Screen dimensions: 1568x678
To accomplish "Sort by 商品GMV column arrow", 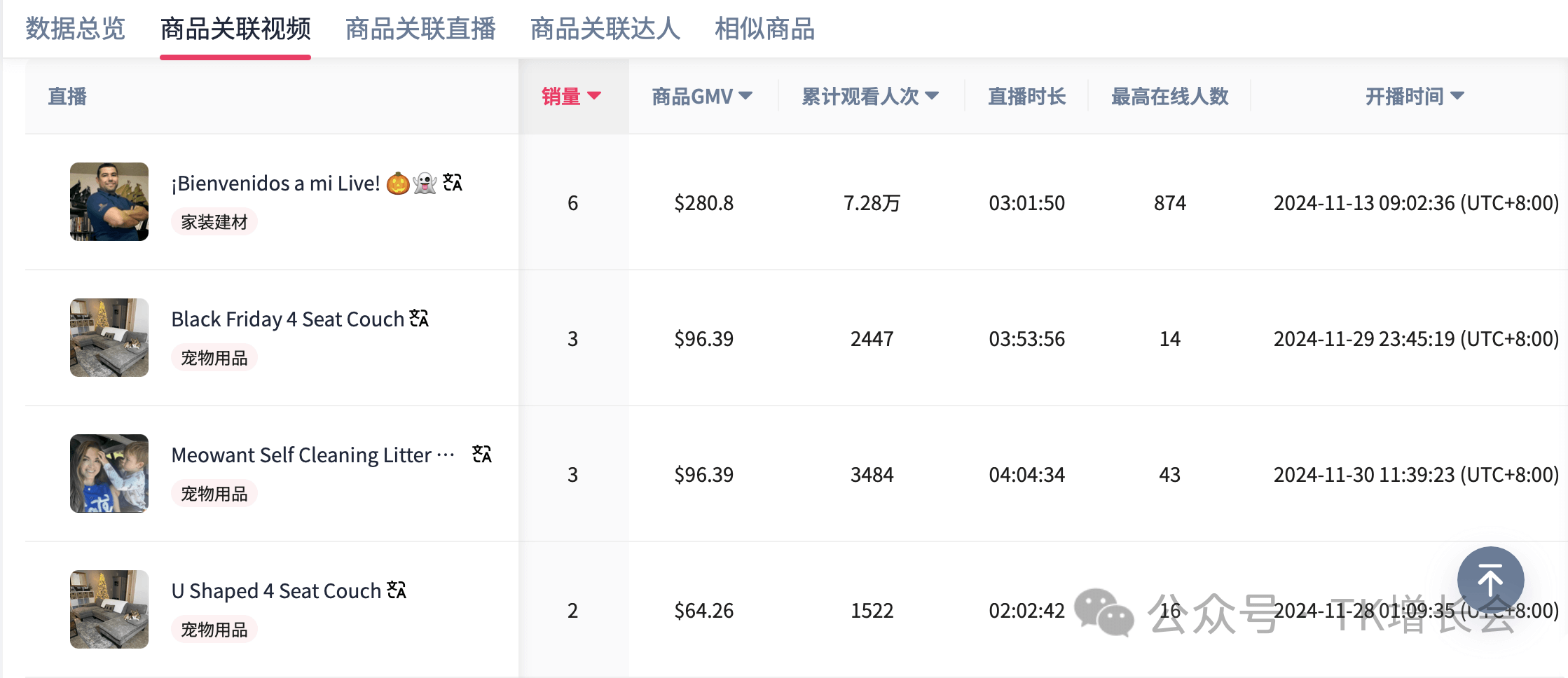I will click(x=745, y=96).
